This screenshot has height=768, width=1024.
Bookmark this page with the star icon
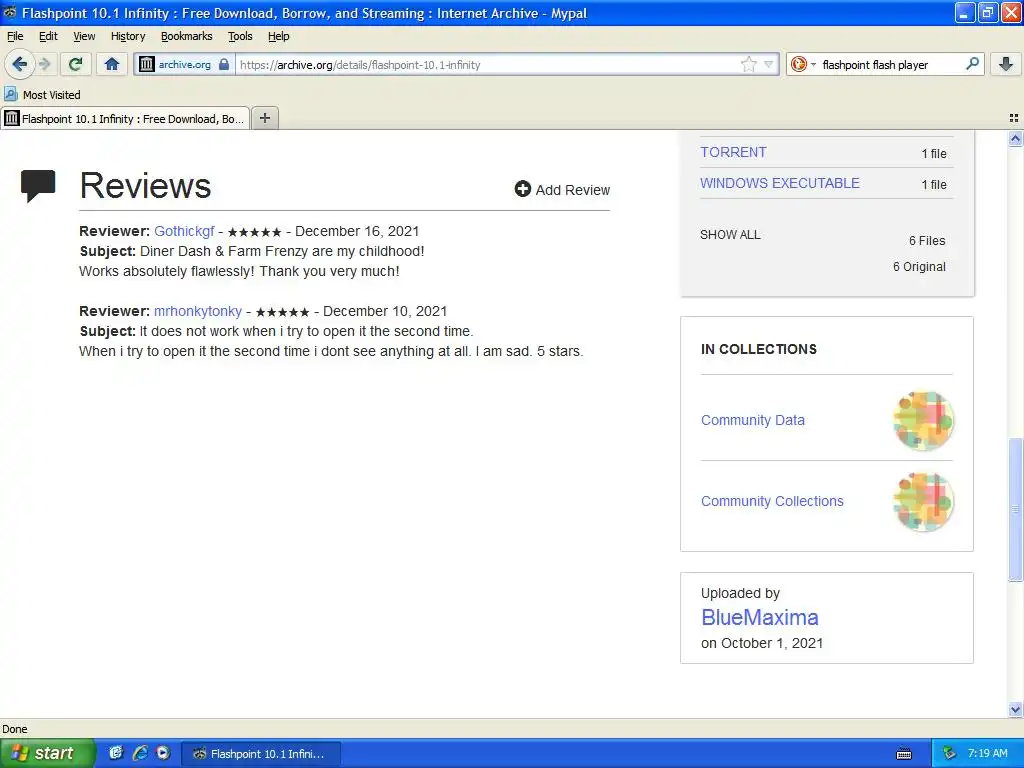point(748,64)
